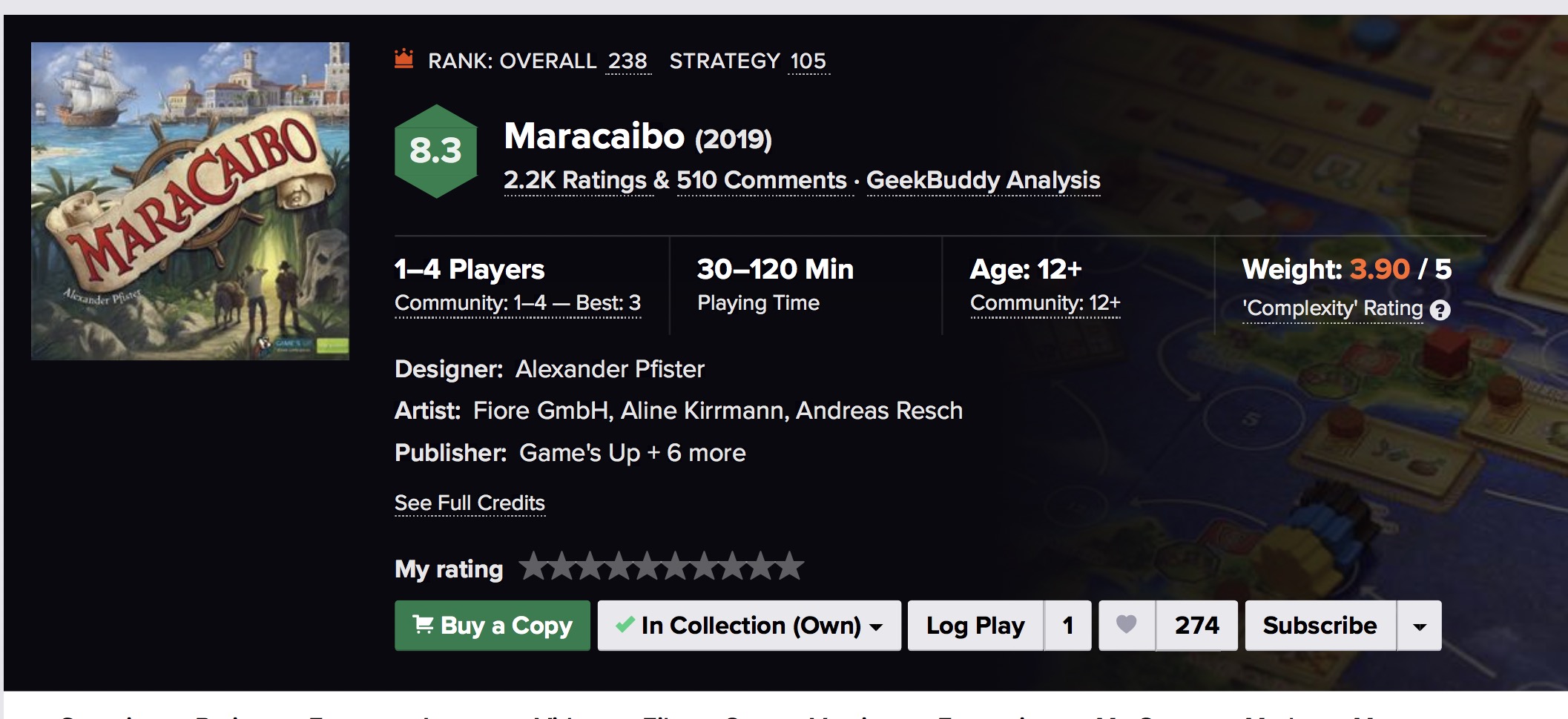Open designer Alexander Pfister's page
1568x719 pixels.
pos(610,369)
